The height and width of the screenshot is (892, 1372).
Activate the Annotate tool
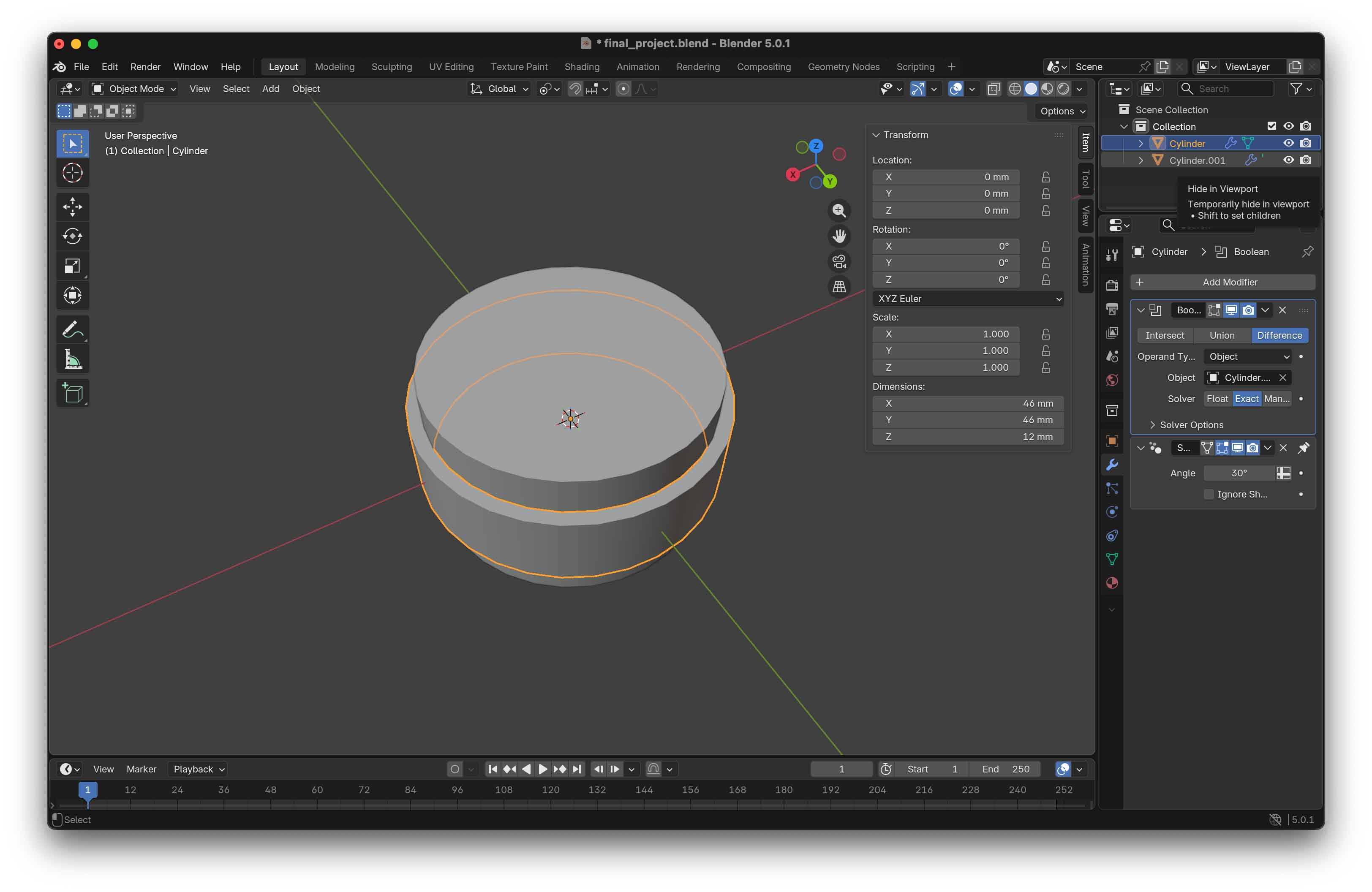pos(73,330)
